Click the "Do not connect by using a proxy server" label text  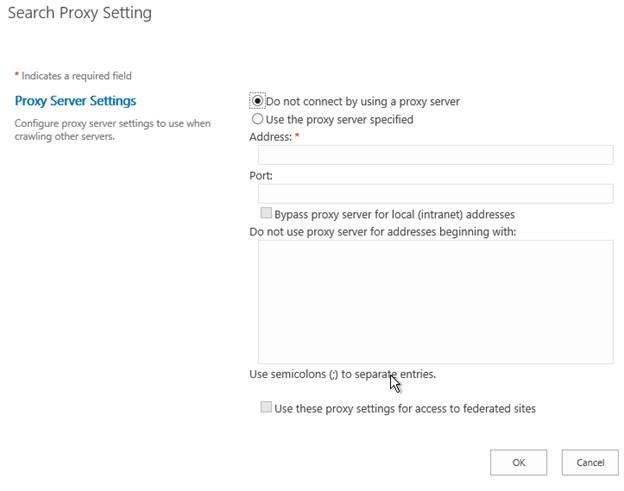click(x=362, y=101)
